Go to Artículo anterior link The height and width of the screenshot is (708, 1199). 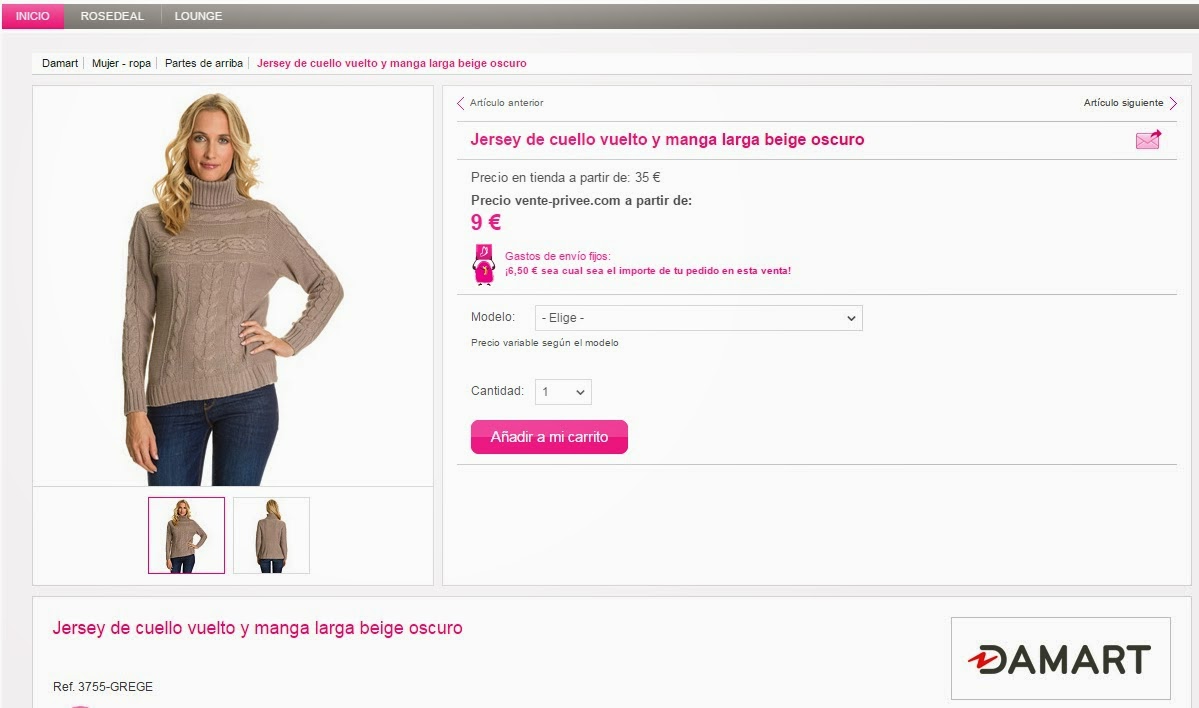[x=506, y=102]
